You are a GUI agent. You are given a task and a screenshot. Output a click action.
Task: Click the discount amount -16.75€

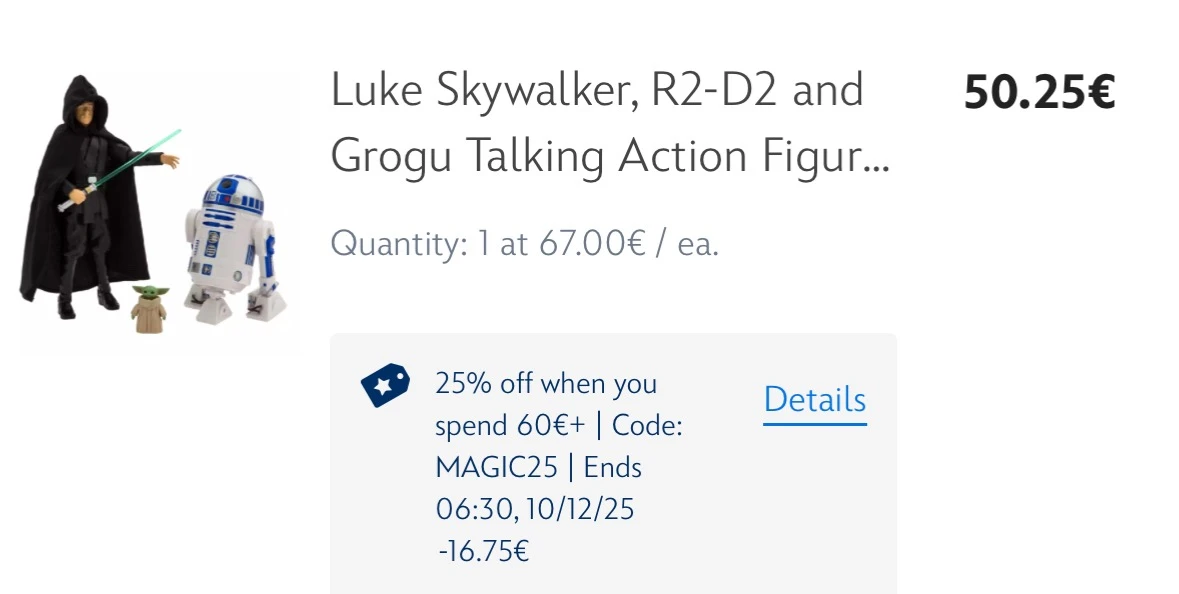(x=481, y=550)
